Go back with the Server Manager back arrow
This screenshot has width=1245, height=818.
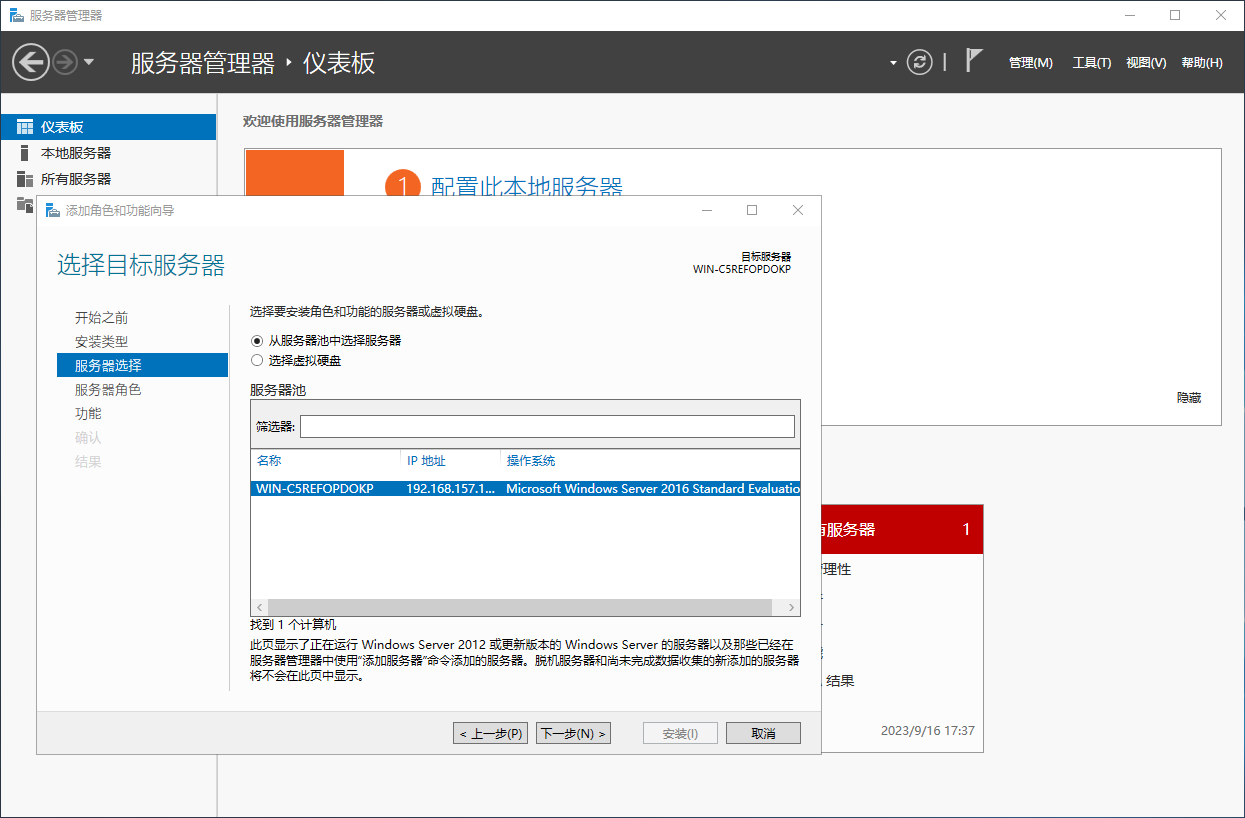click(31, 62)
